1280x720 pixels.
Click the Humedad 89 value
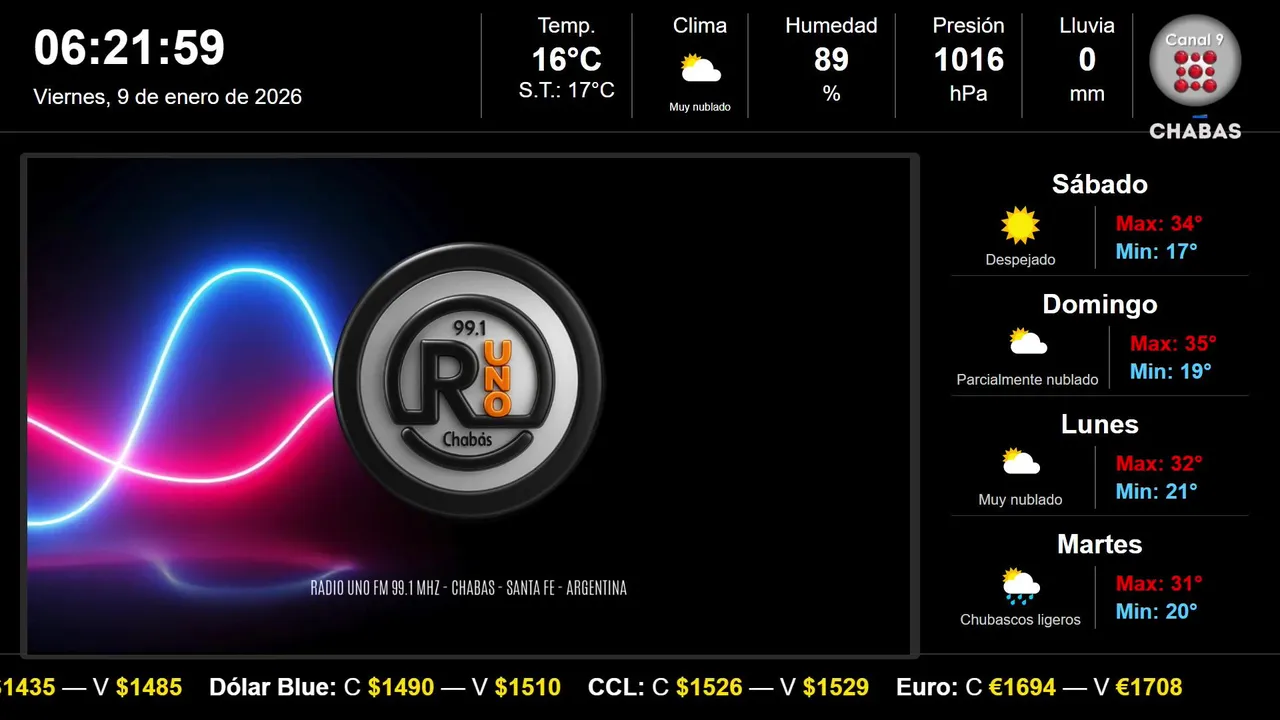[x=831, y=60]
